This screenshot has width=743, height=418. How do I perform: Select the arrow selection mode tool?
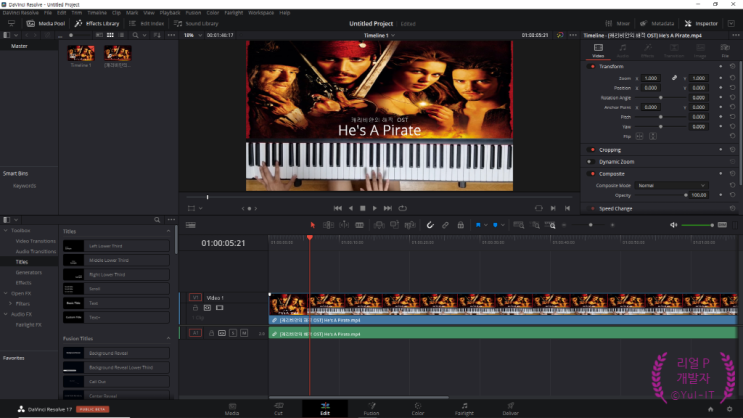(312, 225)
